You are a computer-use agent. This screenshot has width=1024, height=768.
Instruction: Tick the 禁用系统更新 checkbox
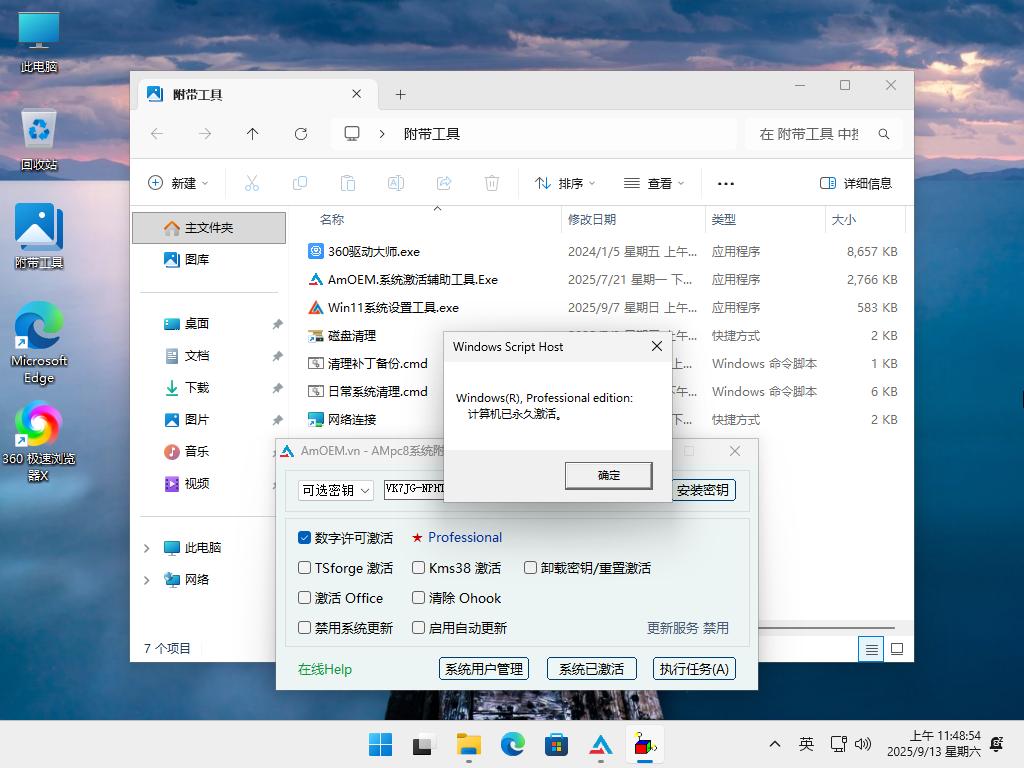[x=304, y=628]
